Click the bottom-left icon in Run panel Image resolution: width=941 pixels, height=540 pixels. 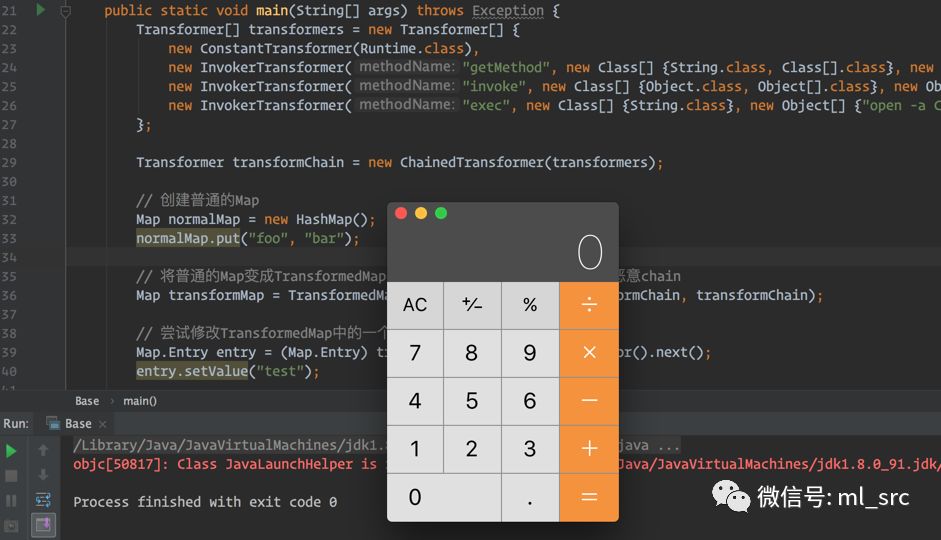11,526
